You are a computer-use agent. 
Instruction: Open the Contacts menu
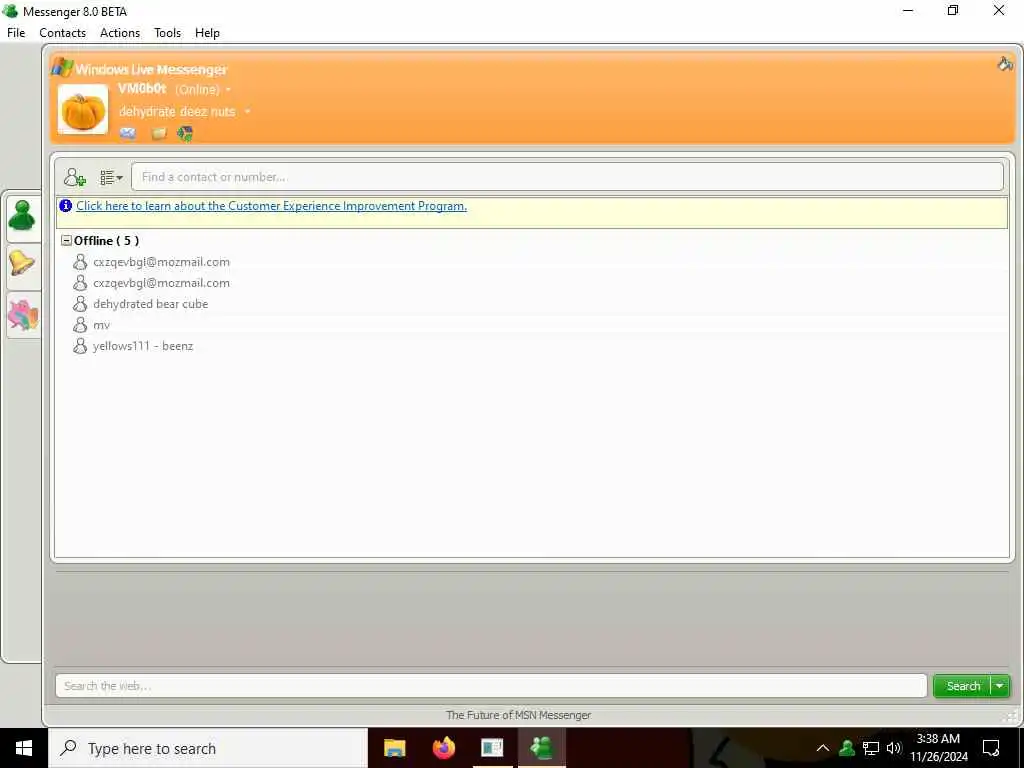(63, 33)
